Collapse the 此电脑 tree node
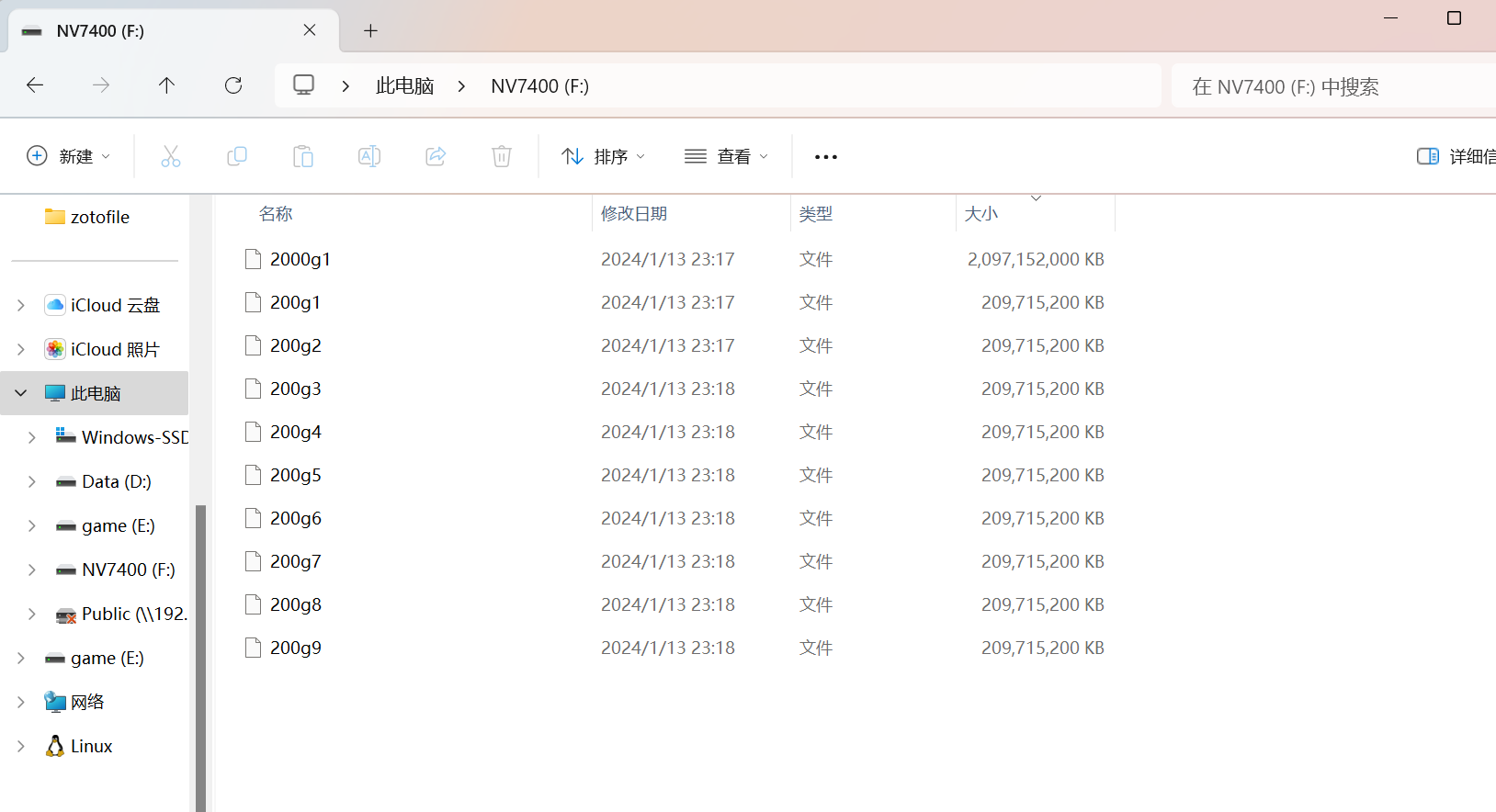The image size is (1496, 812). pyautogui.click(x=21, y=393)
